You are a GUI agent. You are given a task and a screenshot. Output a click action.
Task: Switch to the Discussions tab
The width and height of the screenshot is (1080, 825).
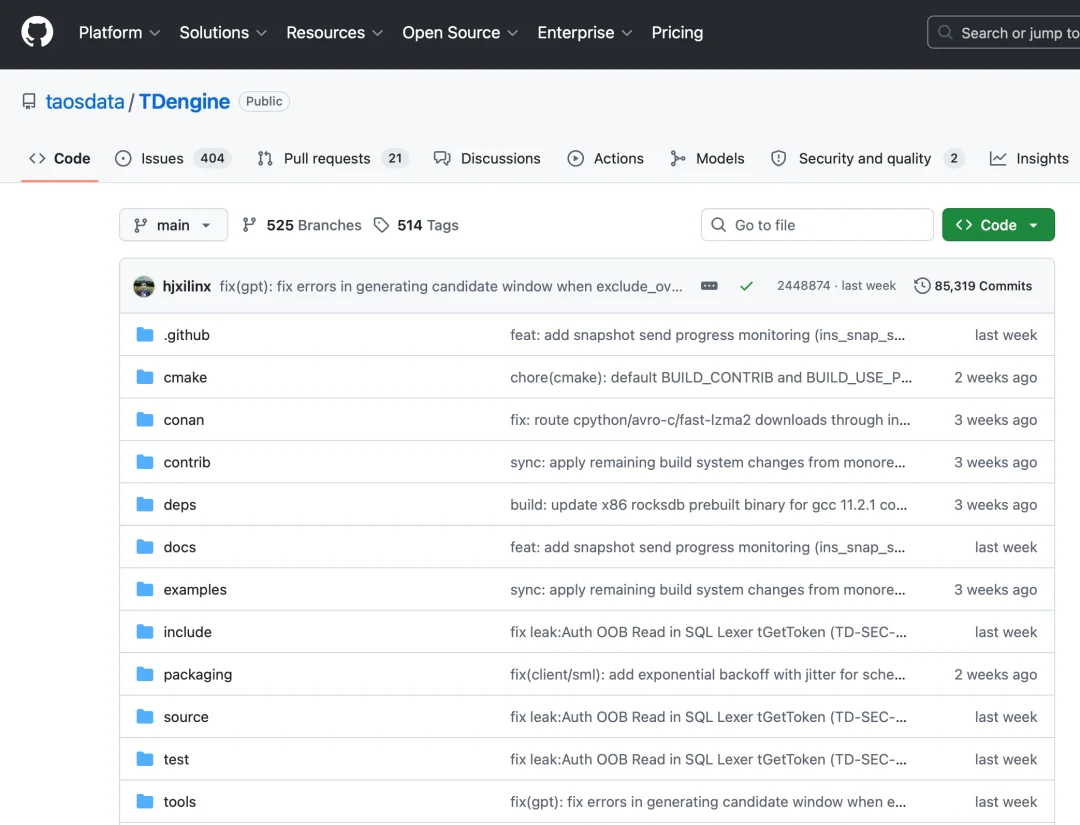(x=487, y=158)
